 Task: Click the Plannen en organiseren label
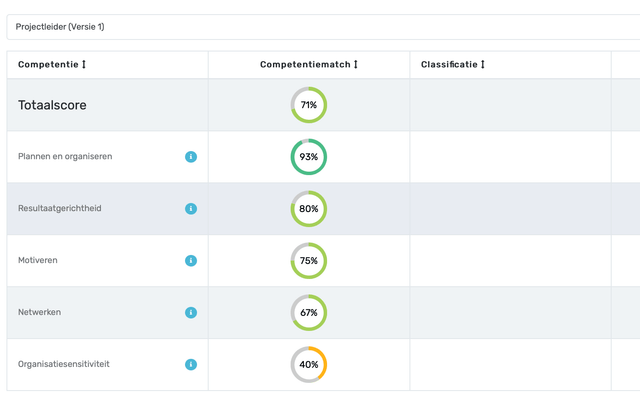coord(65,156)
